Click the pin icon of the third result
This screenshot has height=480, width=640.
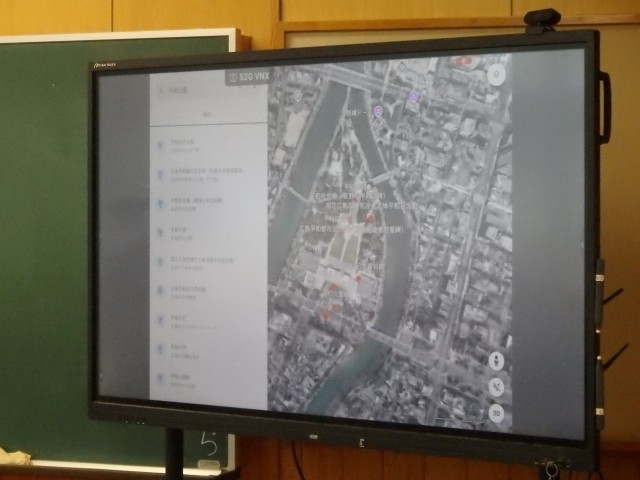(160, 203)
